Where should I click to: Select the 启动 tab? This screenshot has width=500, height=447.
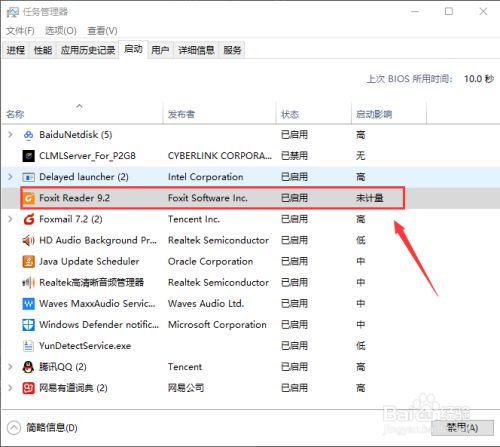[133, 49]
